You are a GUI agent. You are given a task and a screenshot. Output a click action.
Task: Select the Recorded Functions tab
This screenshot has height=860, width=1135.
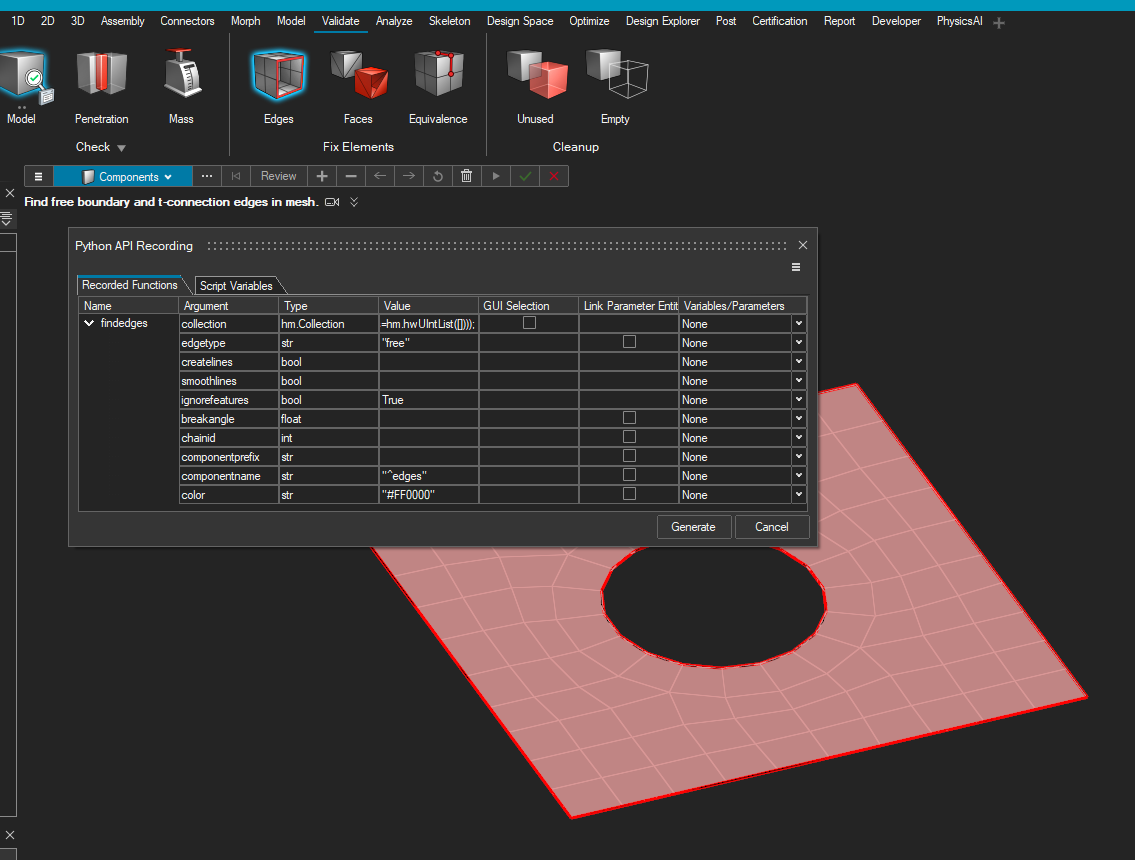[130, 285]
